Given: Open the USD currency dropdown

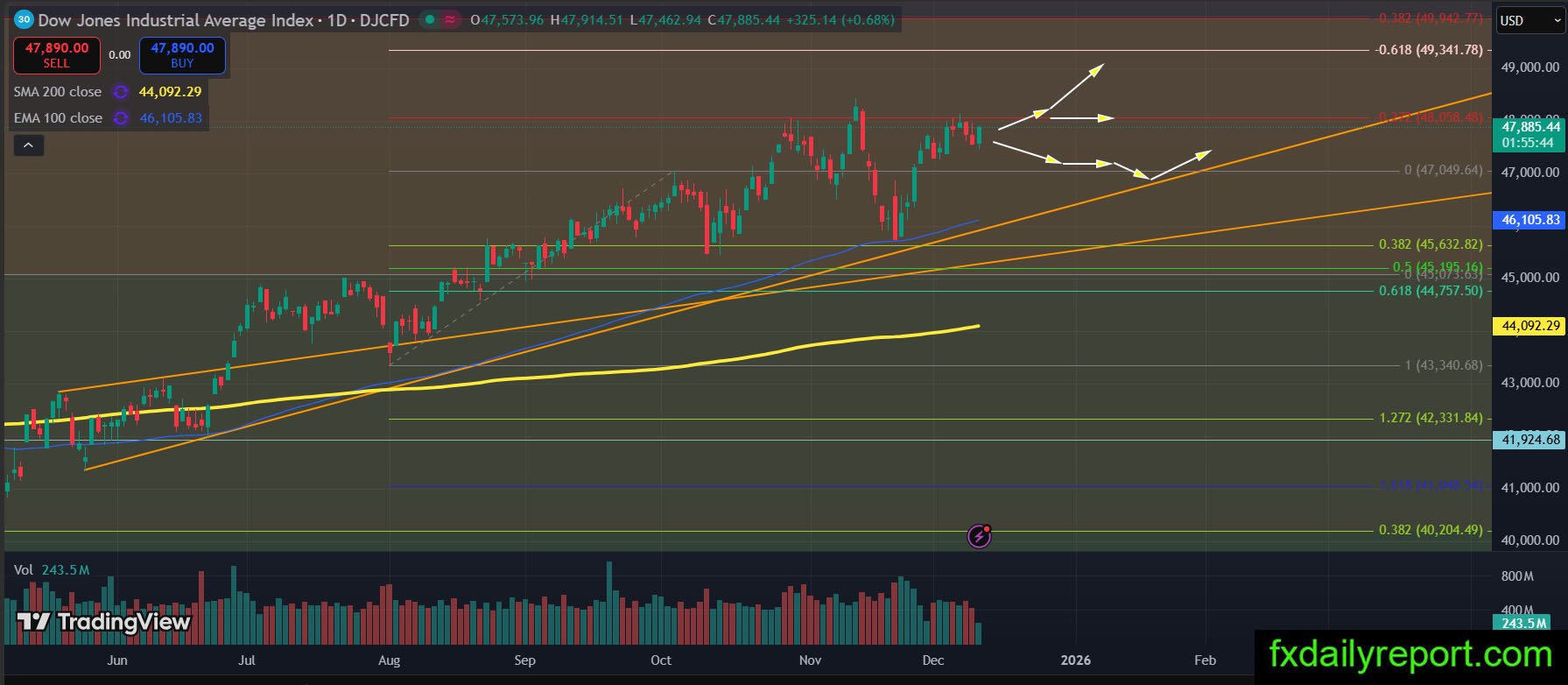Looking at the screenshot, I should 1529,20.
